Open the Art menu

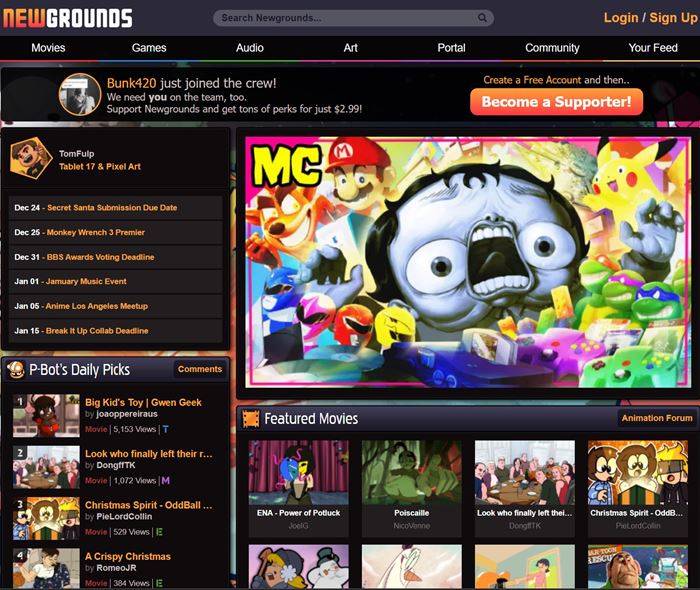(x=350, y=48)
